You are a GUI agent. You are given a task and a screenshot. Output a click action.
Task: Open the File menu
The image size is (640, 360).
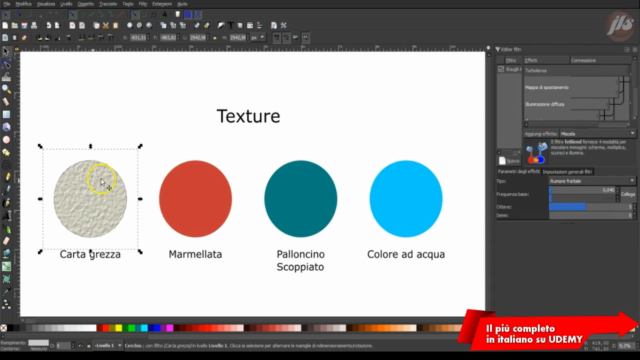click(x=7, y=4)
